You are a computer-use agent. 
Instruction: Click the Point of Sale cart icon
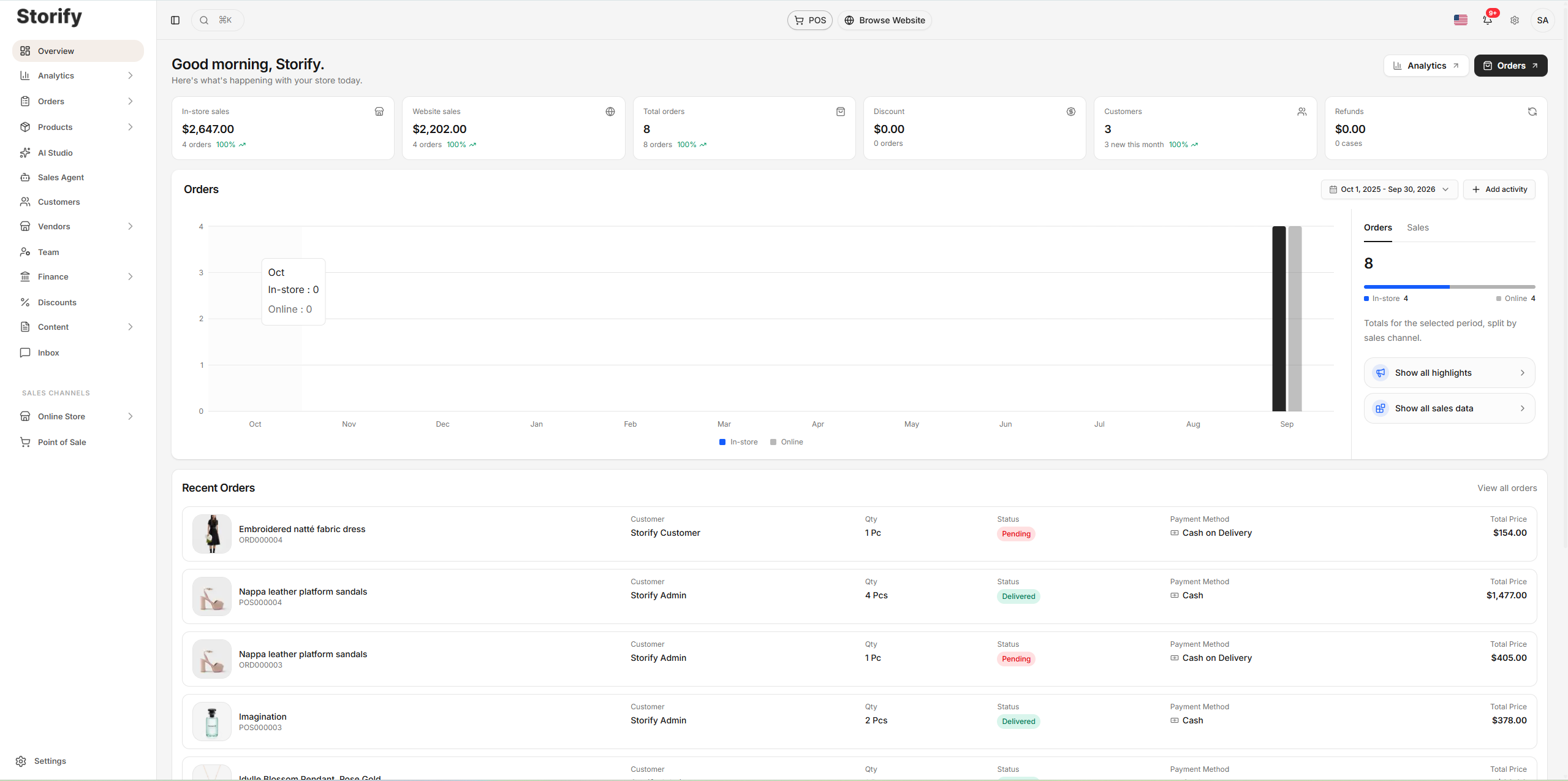[25, 442]
